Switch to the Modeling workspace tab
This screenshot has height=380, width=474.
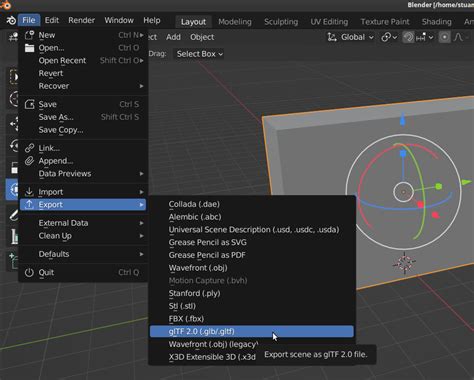pos(235,22)
